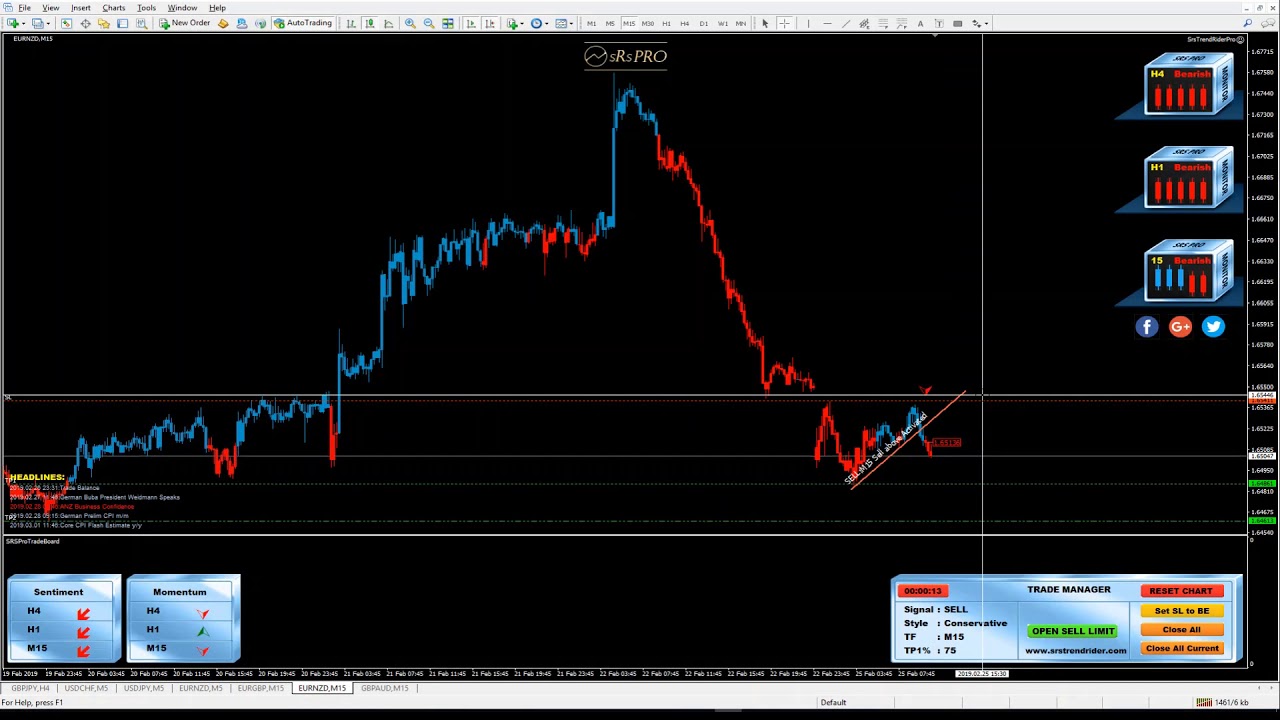
Task: Click the H4 Bearish monitor cube
Action: click(1188, 86)
